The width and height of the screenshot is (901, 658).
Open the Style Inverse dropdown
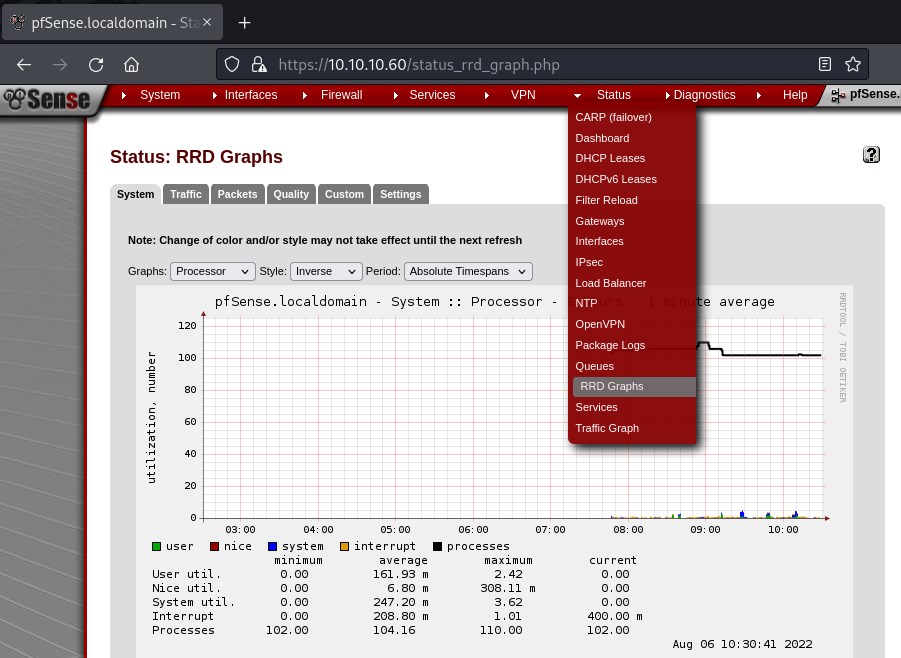point(326,271)
